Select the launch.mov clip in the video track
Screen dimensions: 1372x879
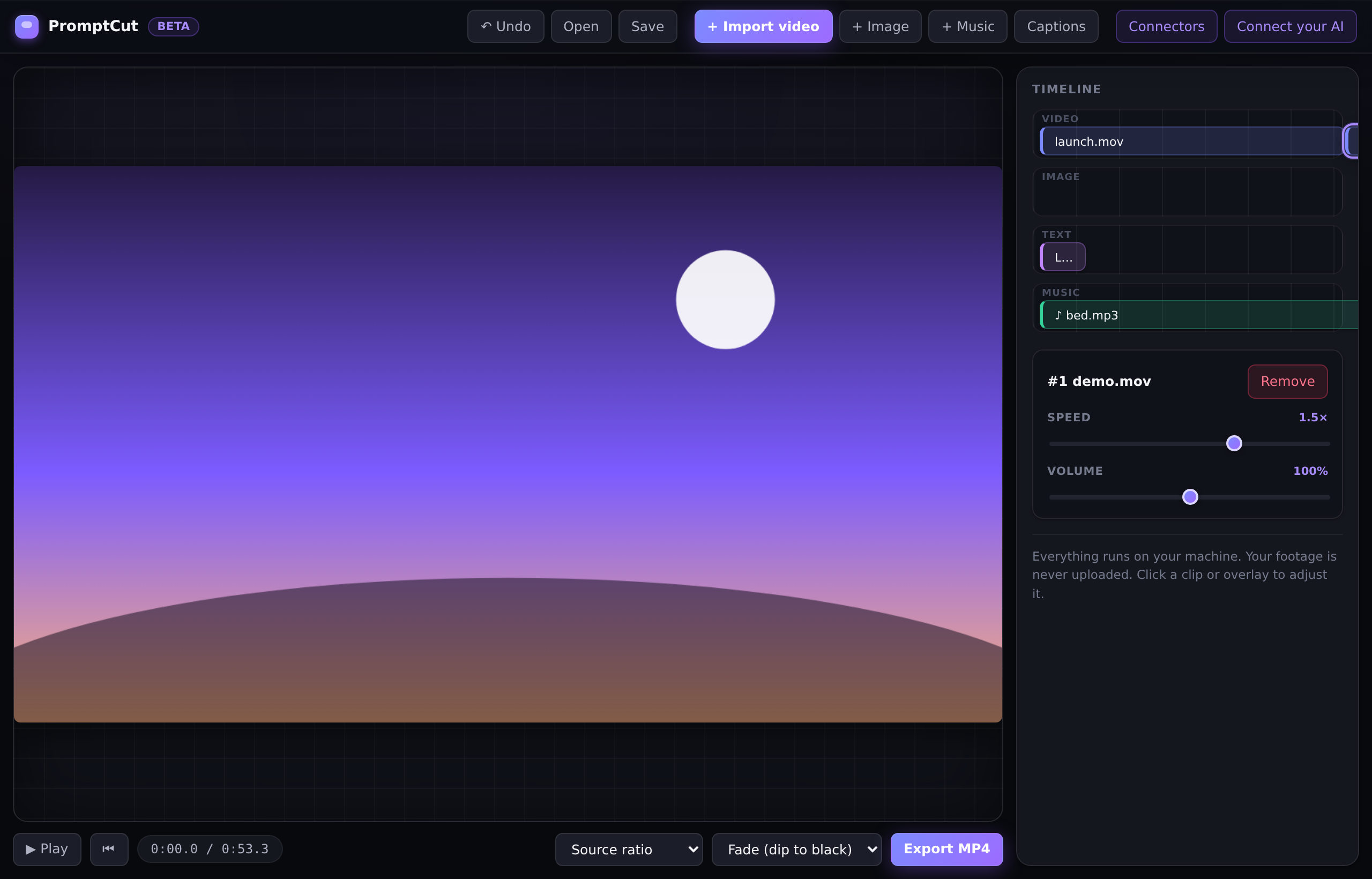coord(1190,141)
